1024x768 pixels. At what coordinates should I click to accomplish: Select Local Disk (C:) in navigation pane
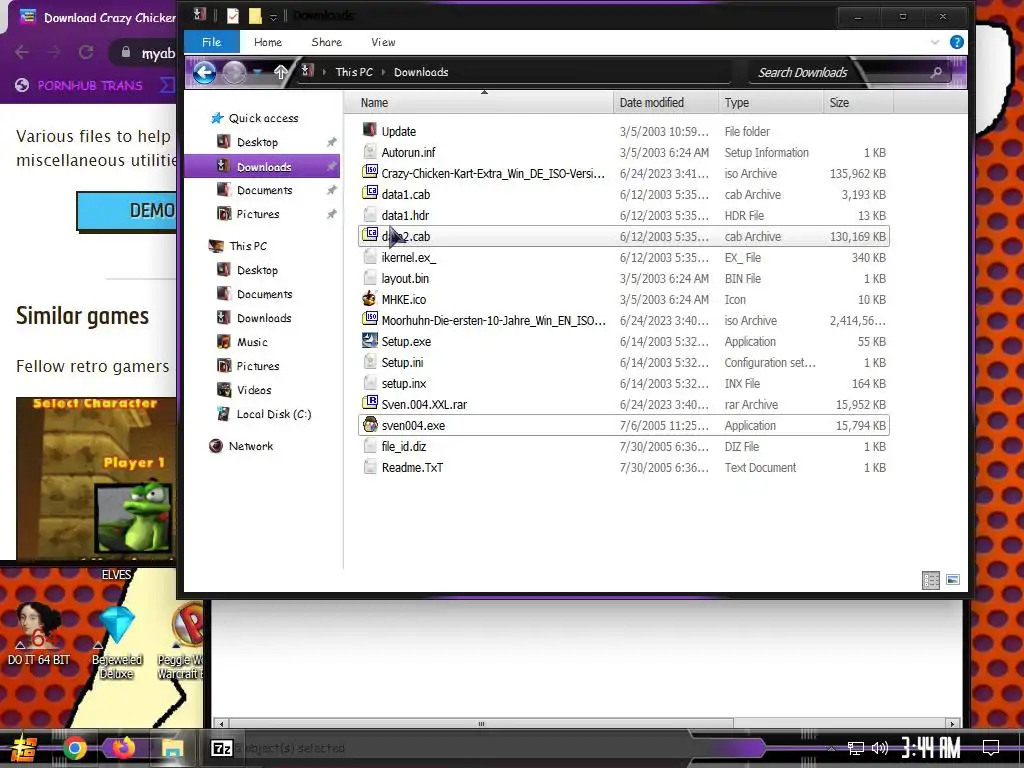tap(273, 414)
